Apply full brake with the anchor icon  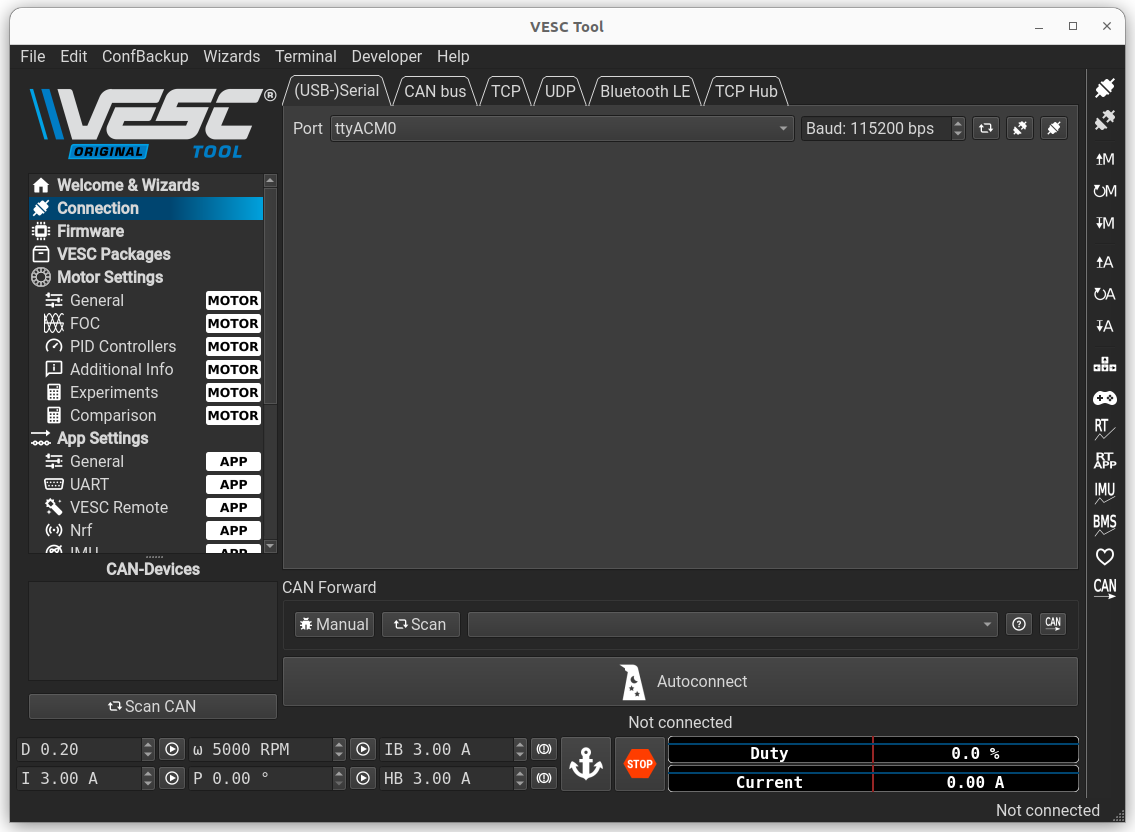tap(585, 763)
